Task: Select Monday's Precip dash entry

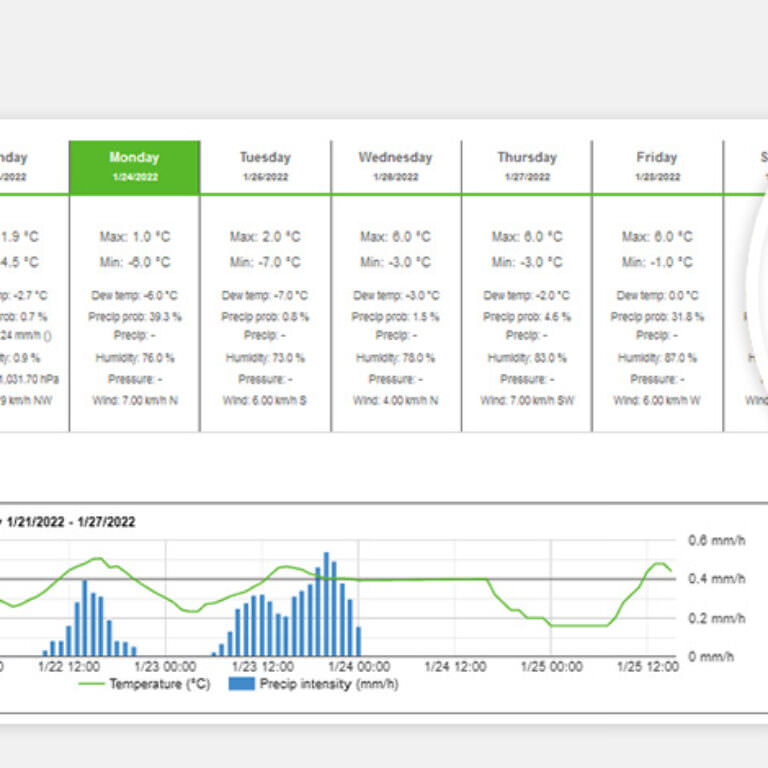Action: (x=135, y=336)
